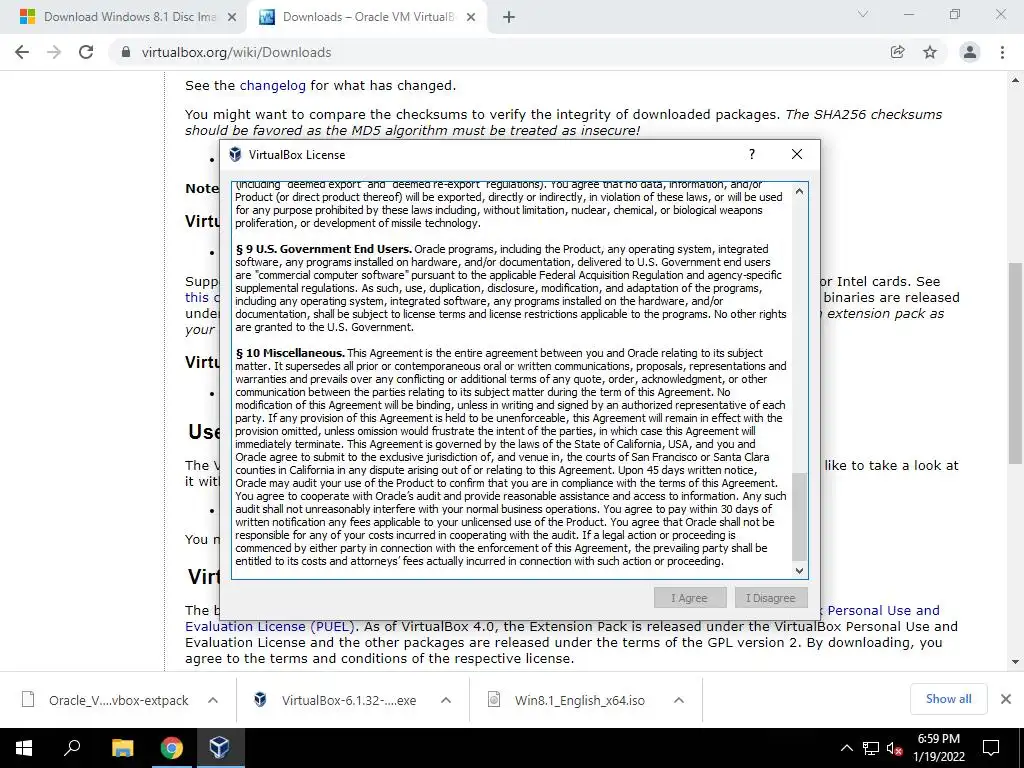Viewport: 1024px width, 768px height.
Task: Expand options for the vbox-extpack download
Action: click(213, 700)
